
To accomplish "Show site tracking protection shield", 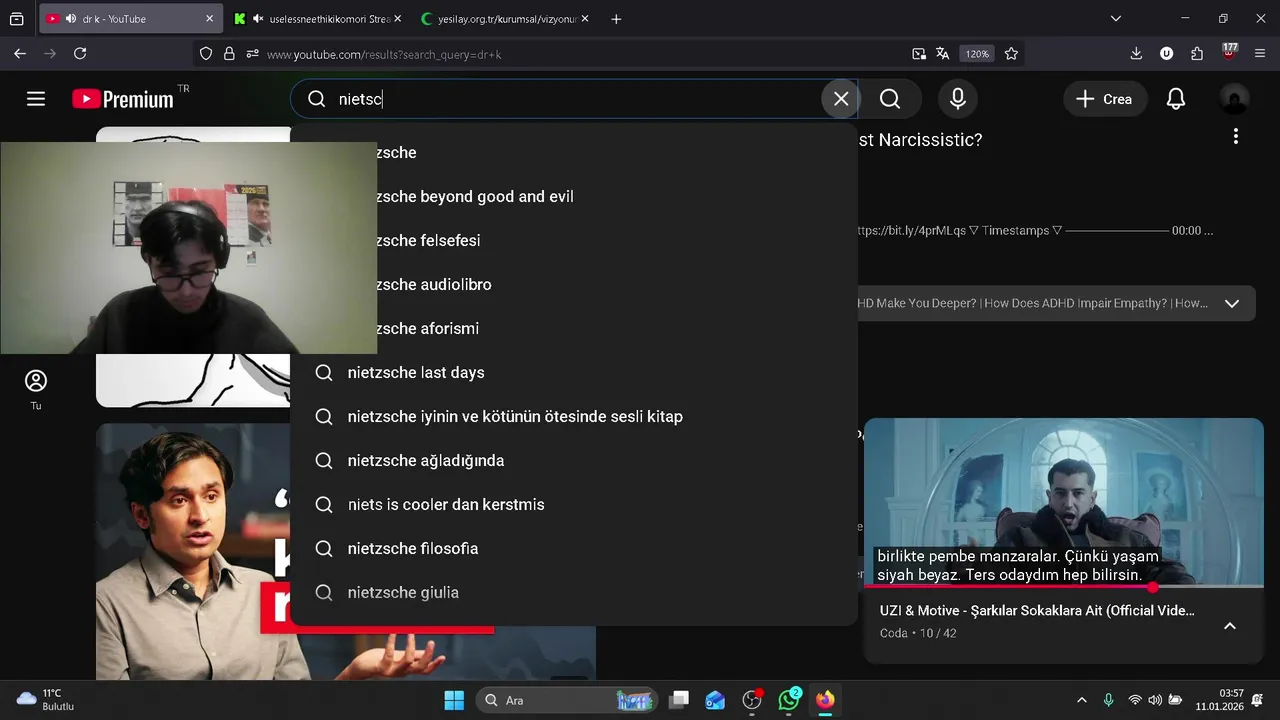I will 206,54.
